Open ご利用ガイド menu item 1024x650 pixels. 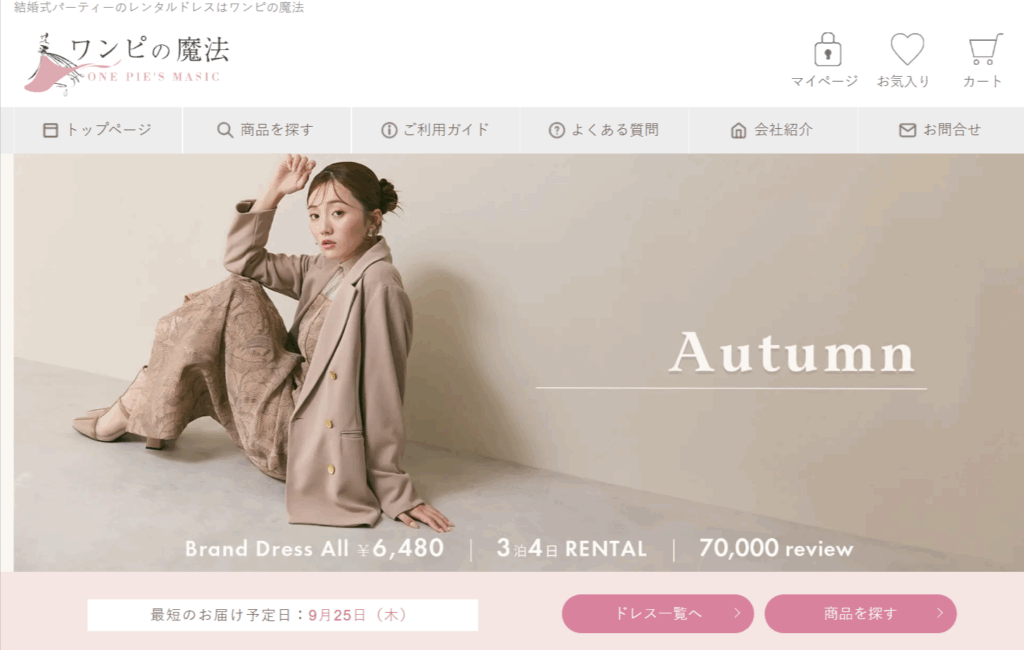coord(436,130)
